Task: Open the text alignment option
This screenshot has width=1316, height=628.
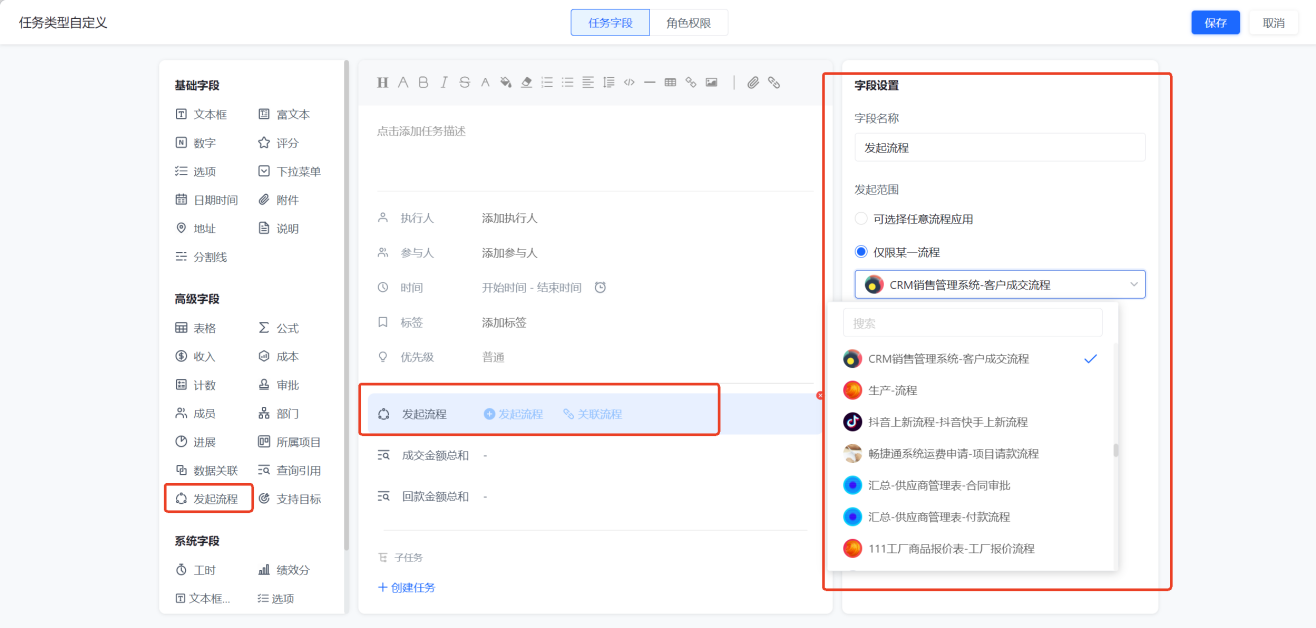Action: coord(588,83)
